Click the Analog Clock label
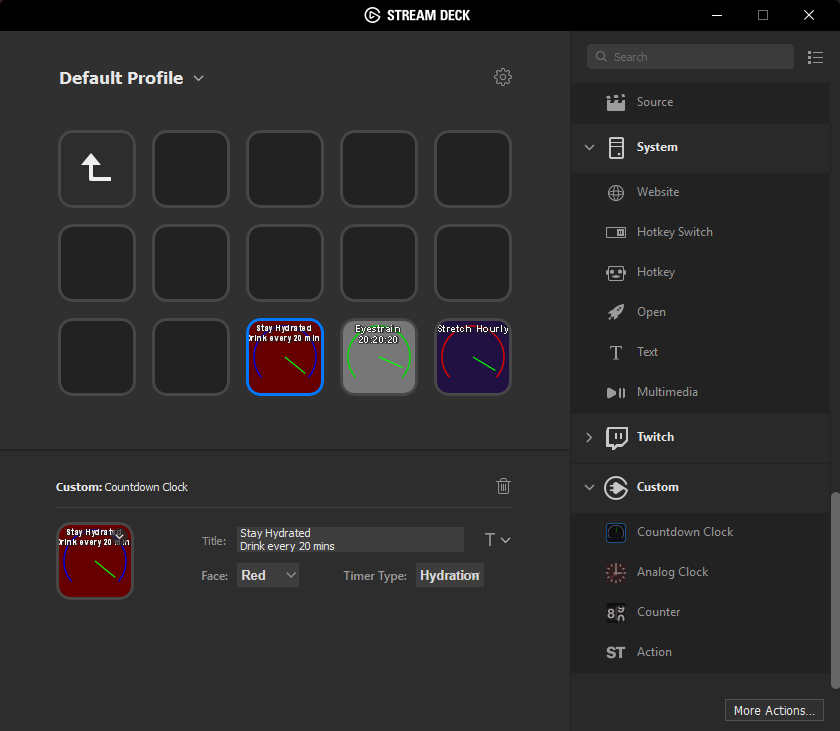Image resolution: width=840 pixels, height=731 pixels. (x=672, y=572)
